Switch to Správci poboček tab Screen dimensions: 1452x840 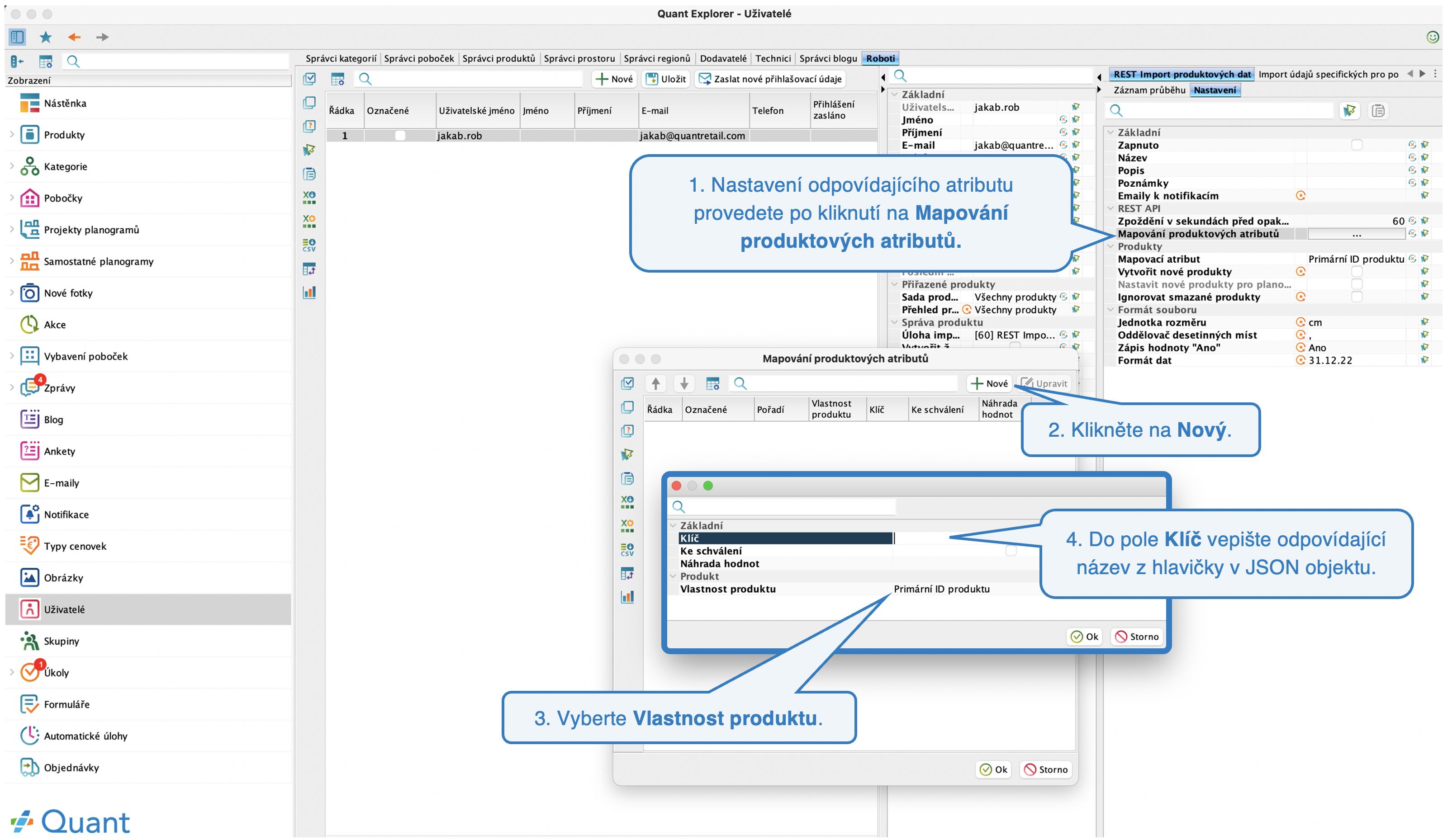coord(419,58)
